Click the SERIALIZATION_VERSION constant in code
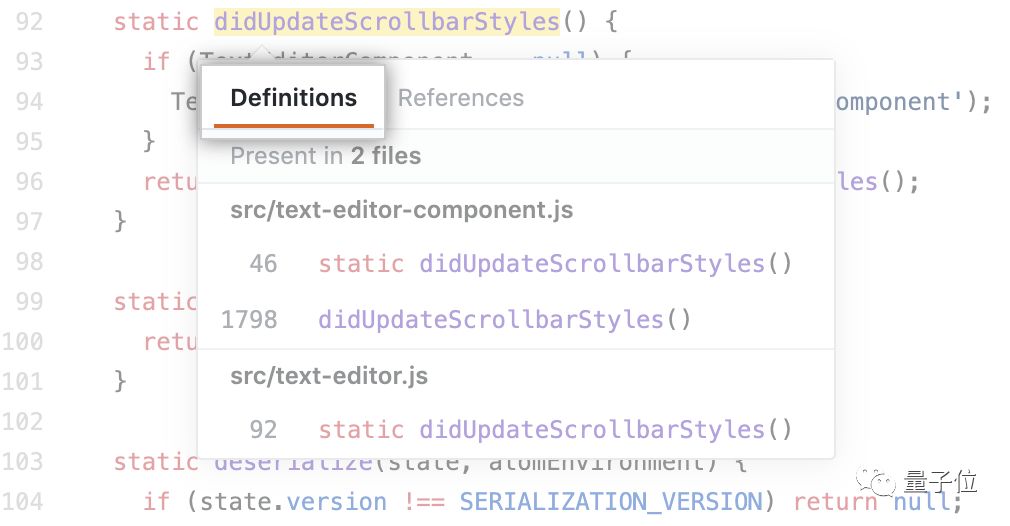The image size is (1010, 526). [x=611, y=502]
